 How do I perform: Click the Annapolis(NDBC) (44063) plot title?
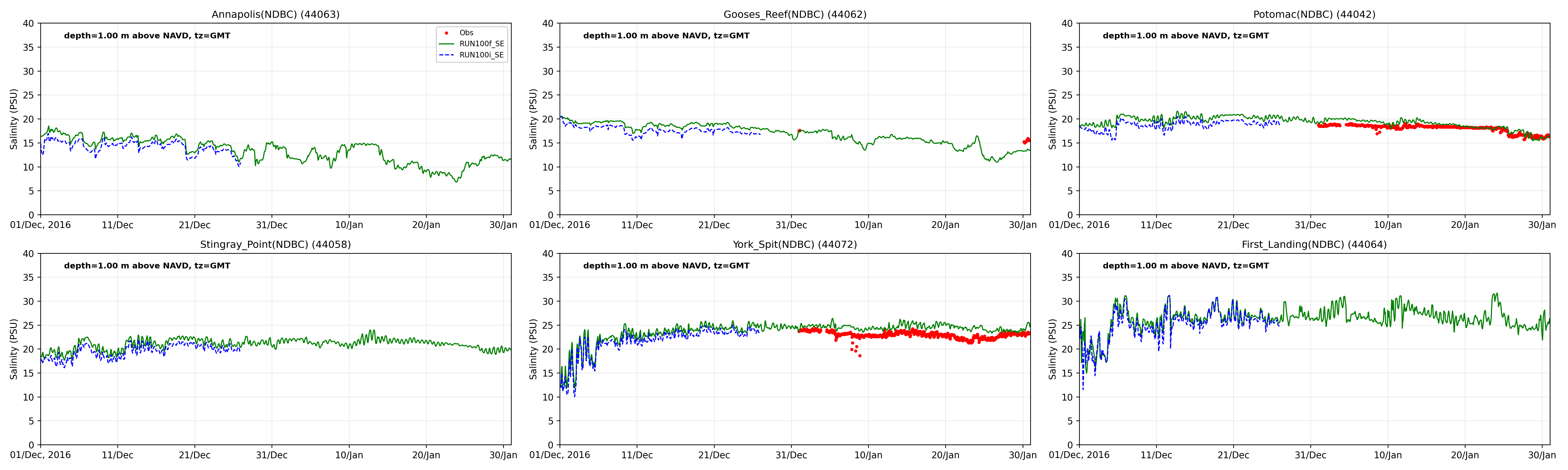pyautogui.click(x=275, y=14)
